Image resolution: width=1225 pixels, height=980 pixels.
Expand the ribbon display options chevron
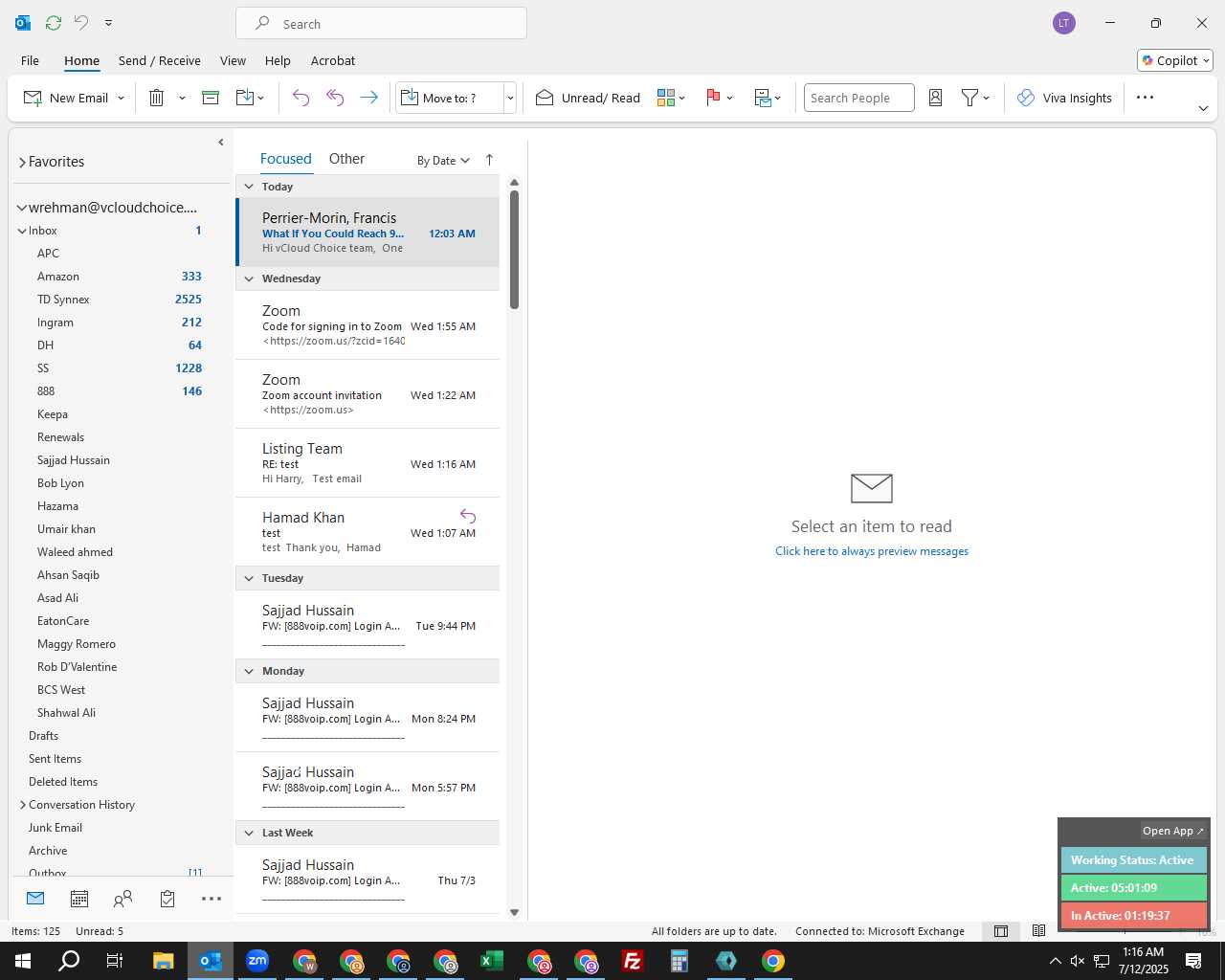[x=1203, y=108]
